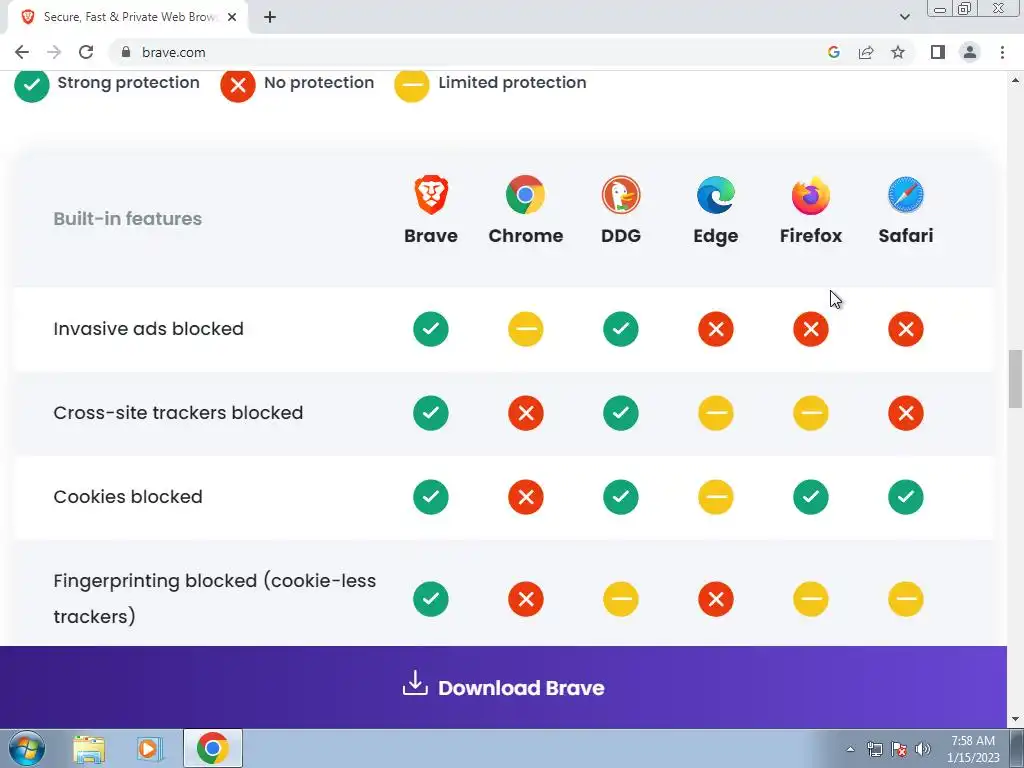This screenshot has width=1024, height=768.
Task: Reload the brave.com page
Action: 86,52
